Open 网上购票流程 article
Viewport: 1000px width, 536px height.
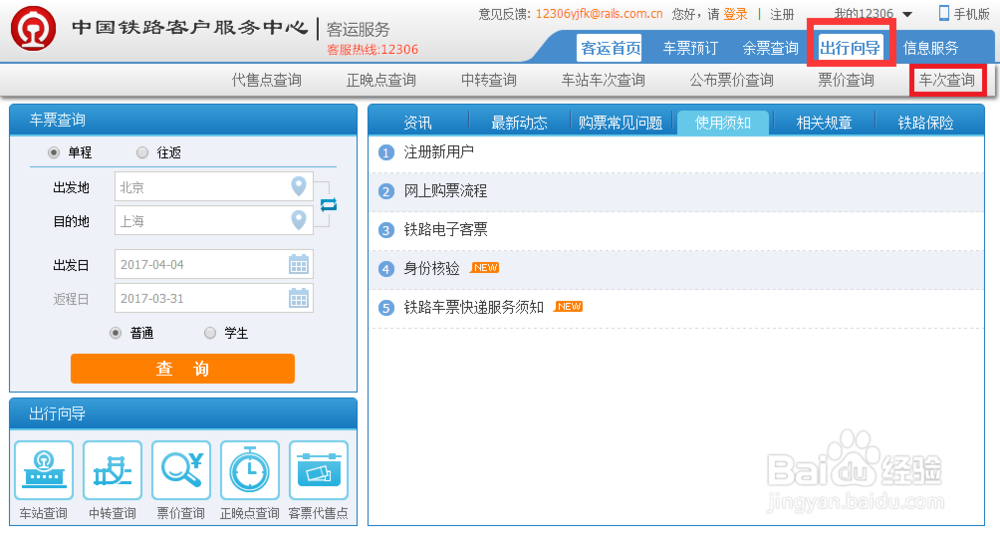pyautogui.click(x=445, y=191)
